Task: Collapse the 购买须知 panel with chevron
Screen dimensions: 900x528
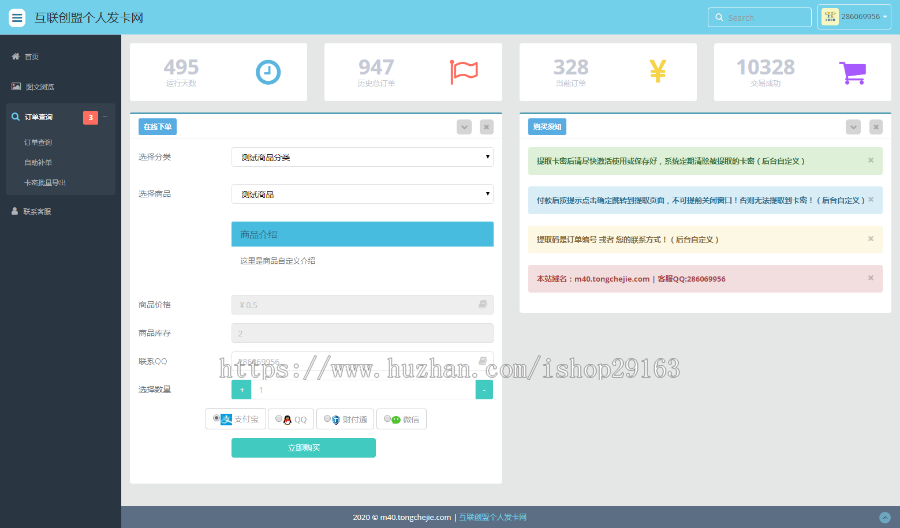Action: 853,127
